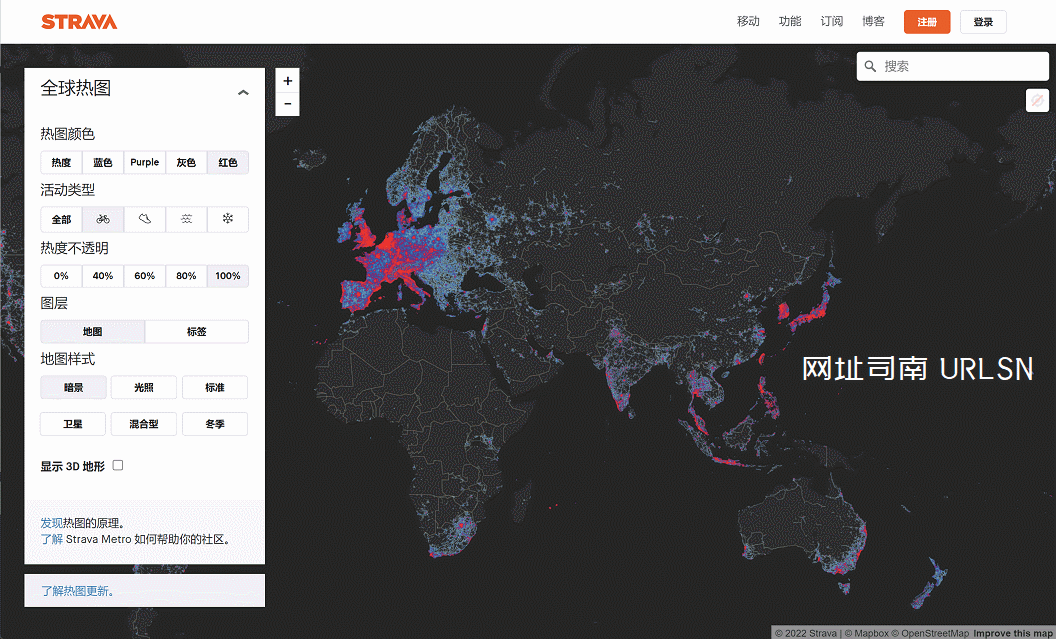Click the orange 注册 button

pos(926,22)
